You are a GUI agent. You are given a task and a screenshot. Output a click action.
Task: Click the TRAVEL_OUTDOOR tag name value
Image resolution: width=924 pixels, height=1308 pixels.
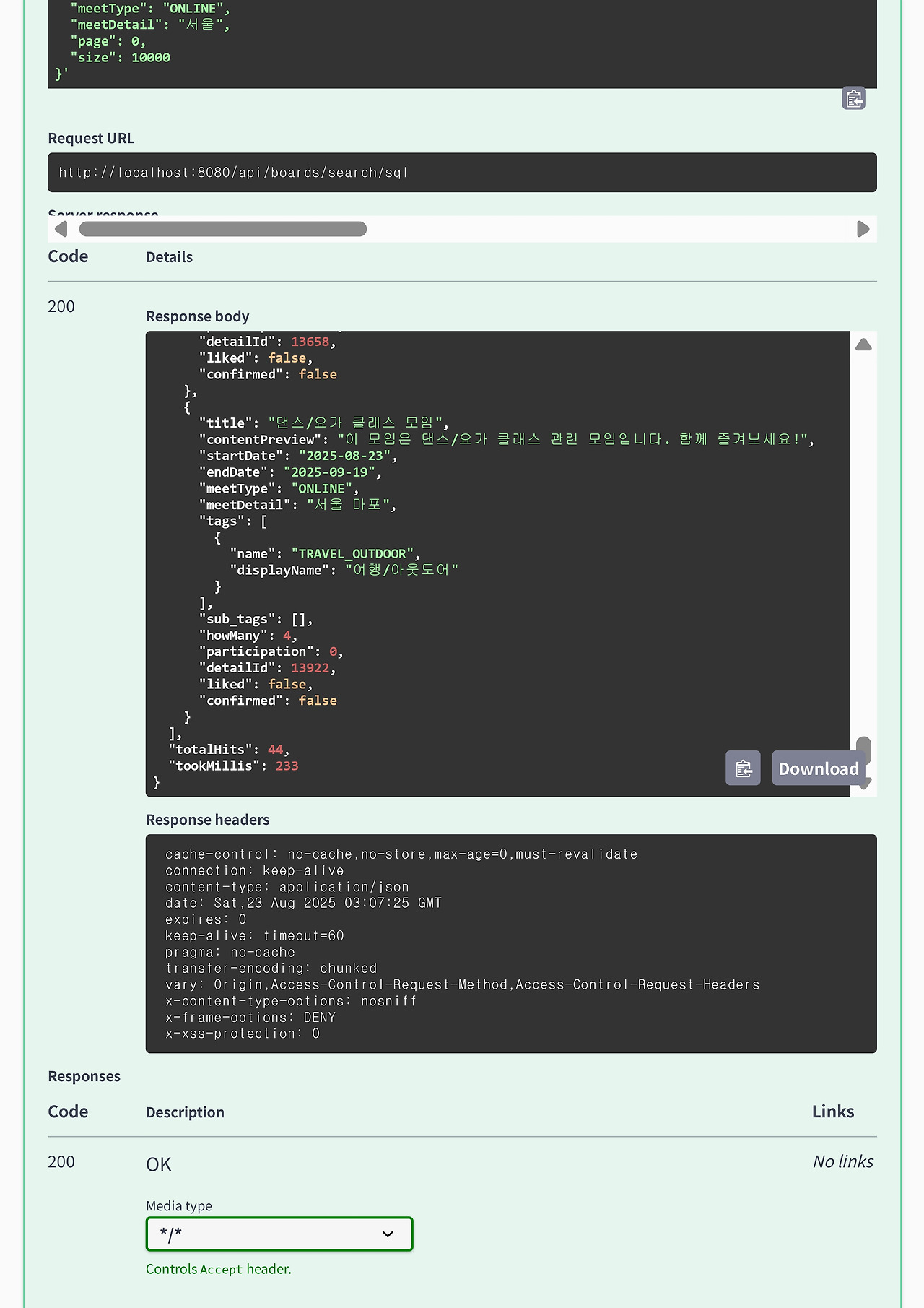[x=352, y=554]
